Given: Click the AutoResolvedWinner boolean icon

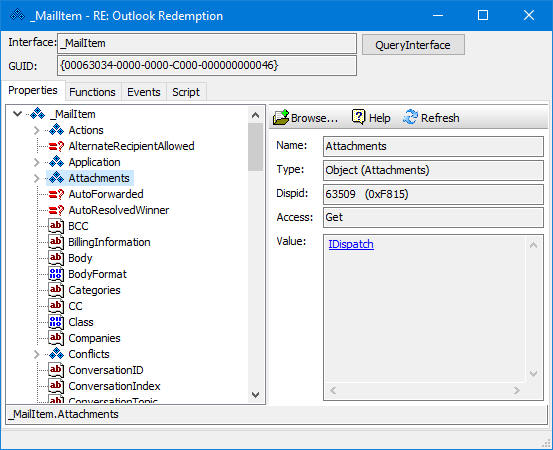Looking at the screenshot, I should (56, 210).
